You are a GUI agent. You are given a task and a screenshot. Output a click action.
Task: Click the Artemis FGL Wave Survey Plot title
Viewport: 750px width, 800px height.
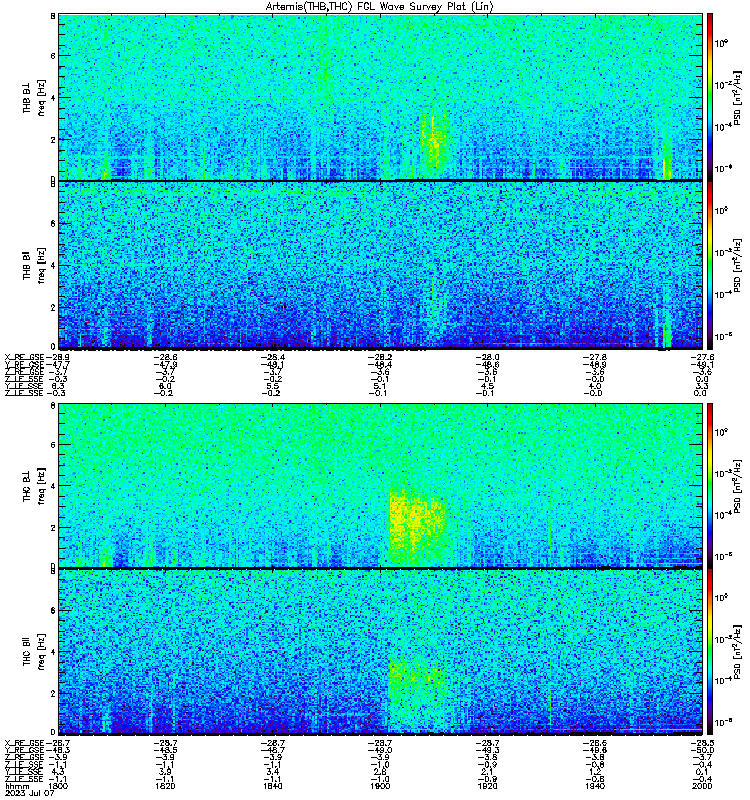[380, 7]
